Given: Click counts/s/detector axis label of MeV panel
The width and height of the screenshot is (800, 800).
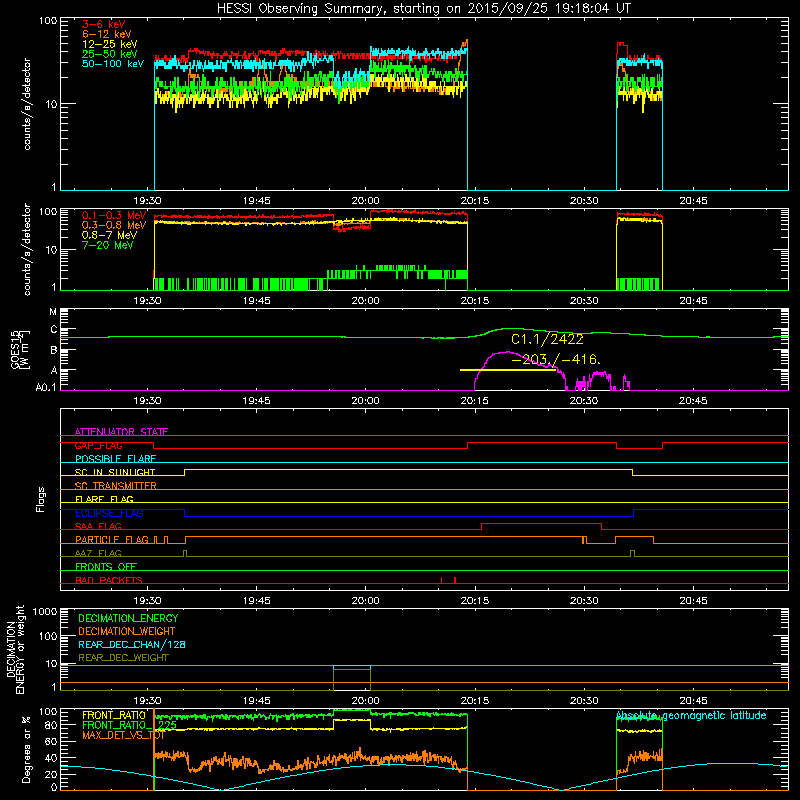Looking at the screenshot, I should coord(27,249).
